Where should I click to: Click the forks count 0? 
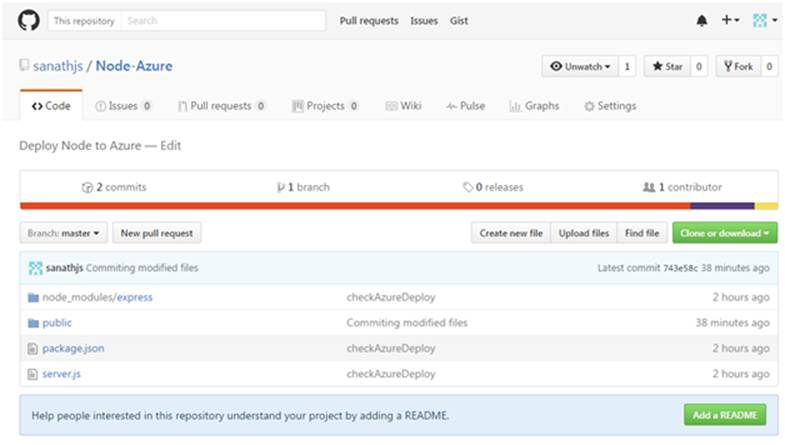769,66
